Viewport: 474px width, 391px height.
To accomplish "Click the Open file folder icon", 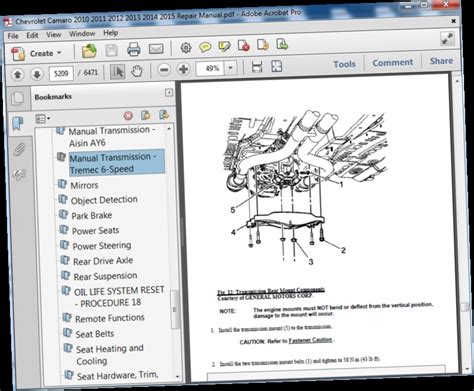I will [89, 51].
